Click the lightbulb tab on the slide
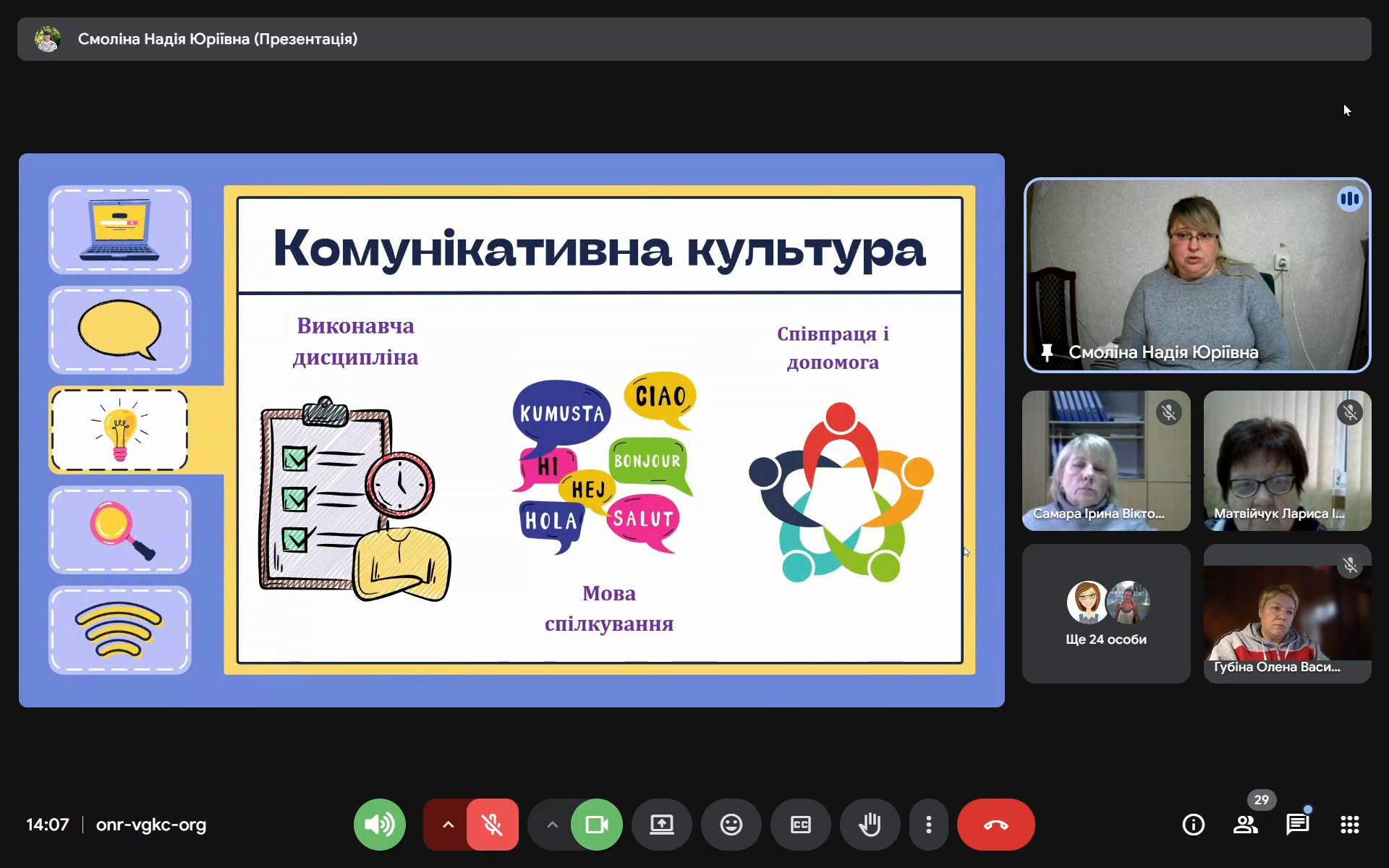The image size is (1389, 868). point(120,430)
